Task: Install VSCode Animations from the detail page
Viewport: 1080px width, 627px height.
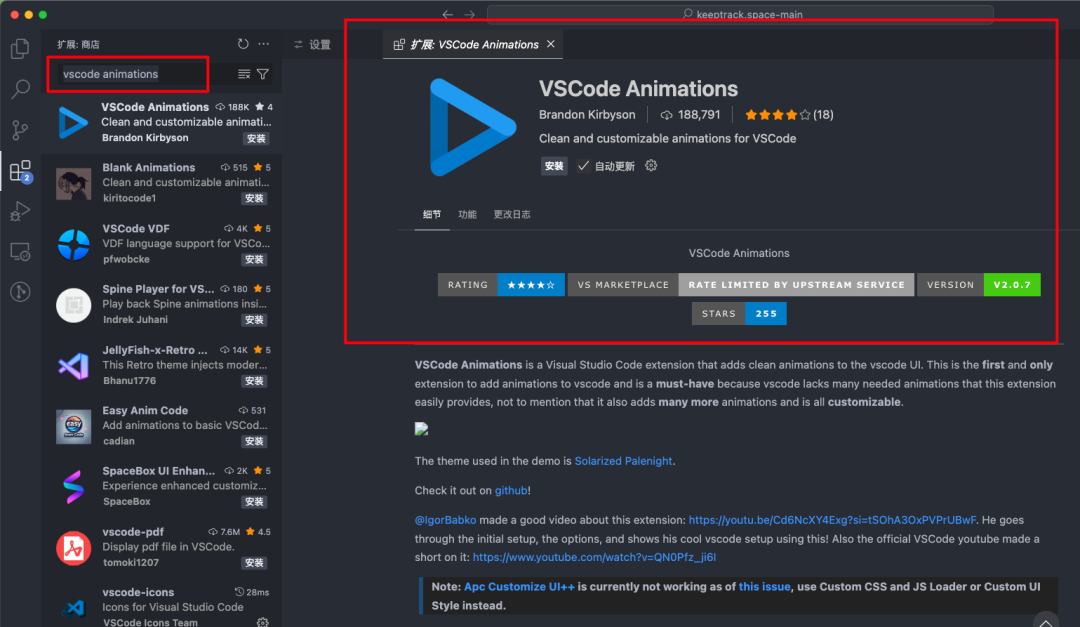Action: [x=554, y=166]
